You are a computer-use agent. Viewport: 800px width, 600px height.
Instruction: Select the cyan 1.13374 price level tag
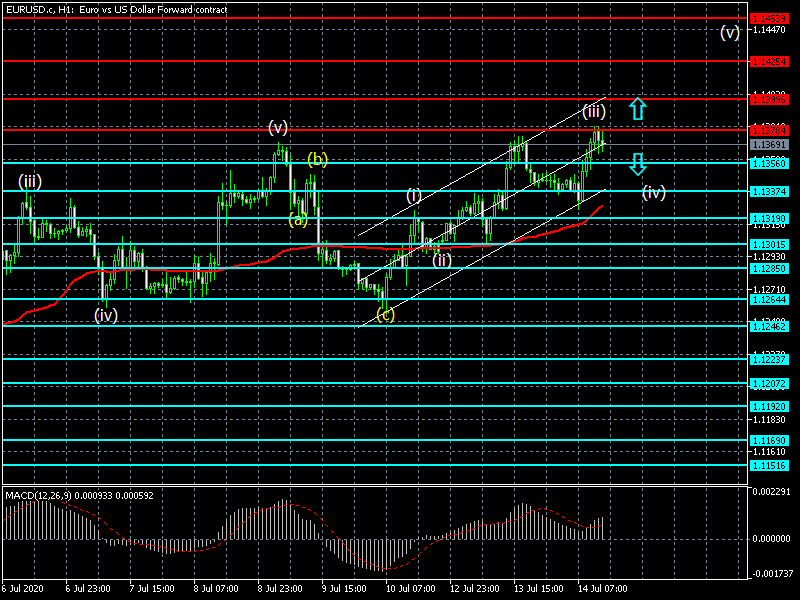point(769,191)
